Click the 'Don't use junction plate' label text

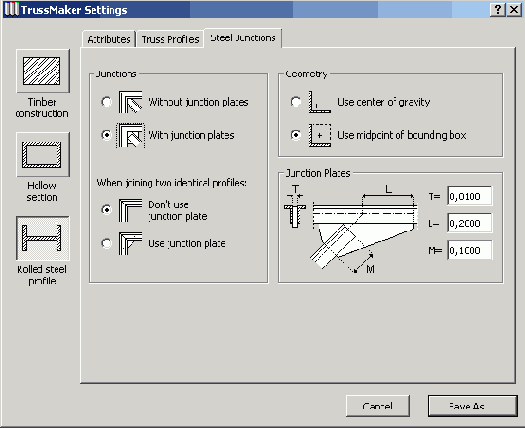177,210
